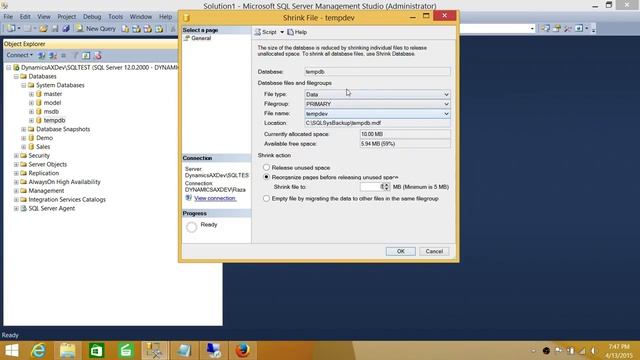The image size is (640, 360).
Task: Open the File type dropdown
Action: (x=377, y=94)
